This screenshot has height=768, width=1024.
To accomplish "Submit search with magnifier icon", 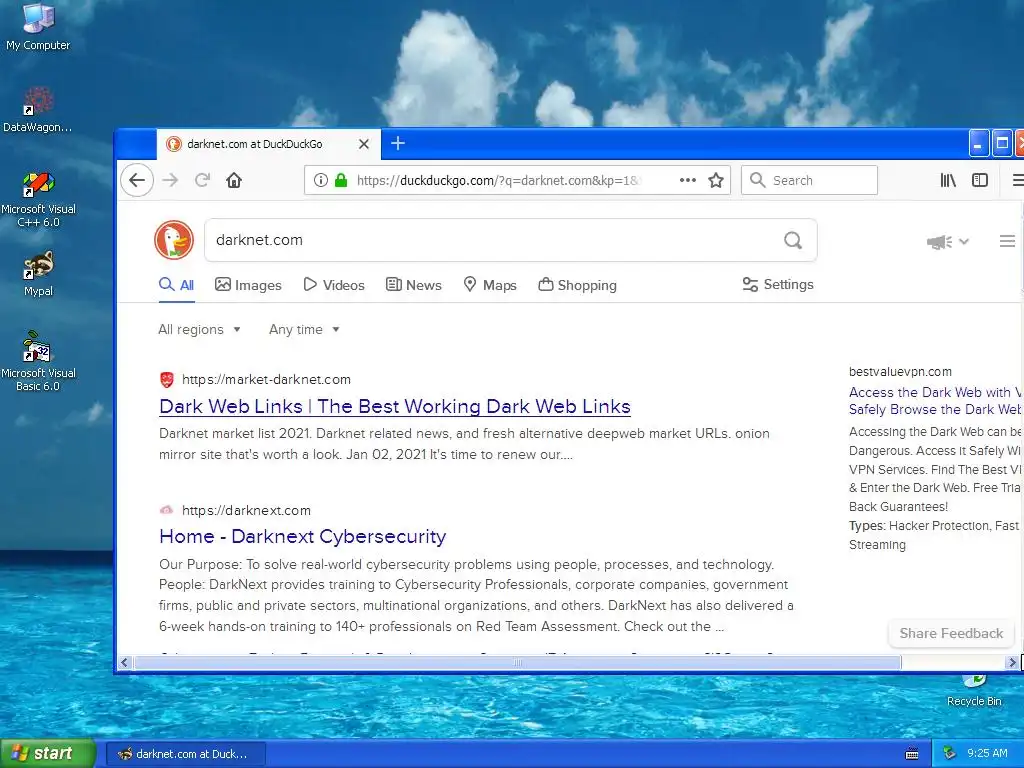I will [x=793, y=240].
